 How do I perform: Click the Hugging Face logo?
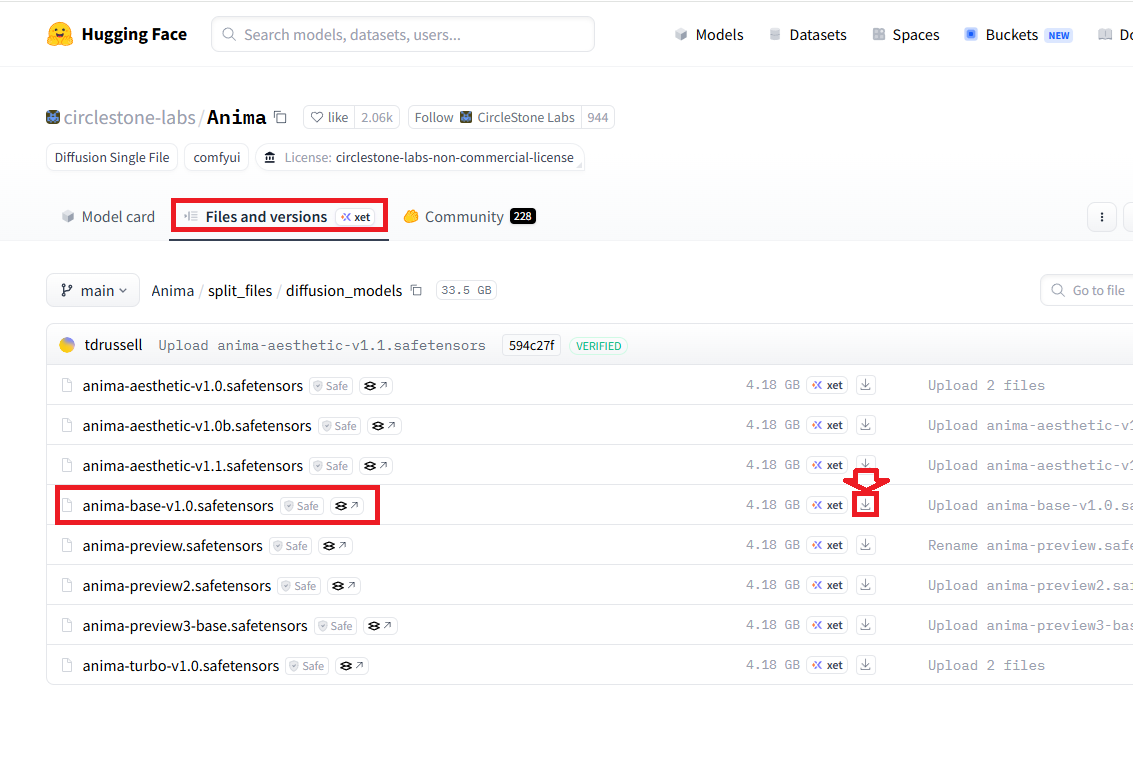click(x=116, y=34)
